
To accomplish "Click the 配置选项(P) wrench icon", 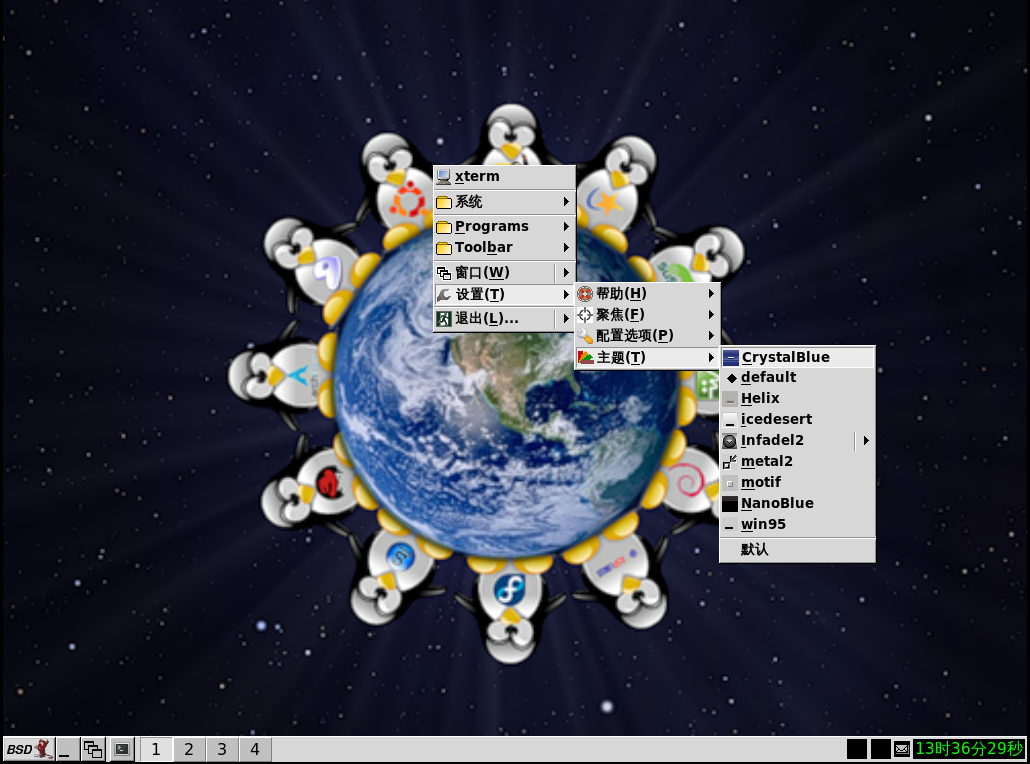I will 585,336.
